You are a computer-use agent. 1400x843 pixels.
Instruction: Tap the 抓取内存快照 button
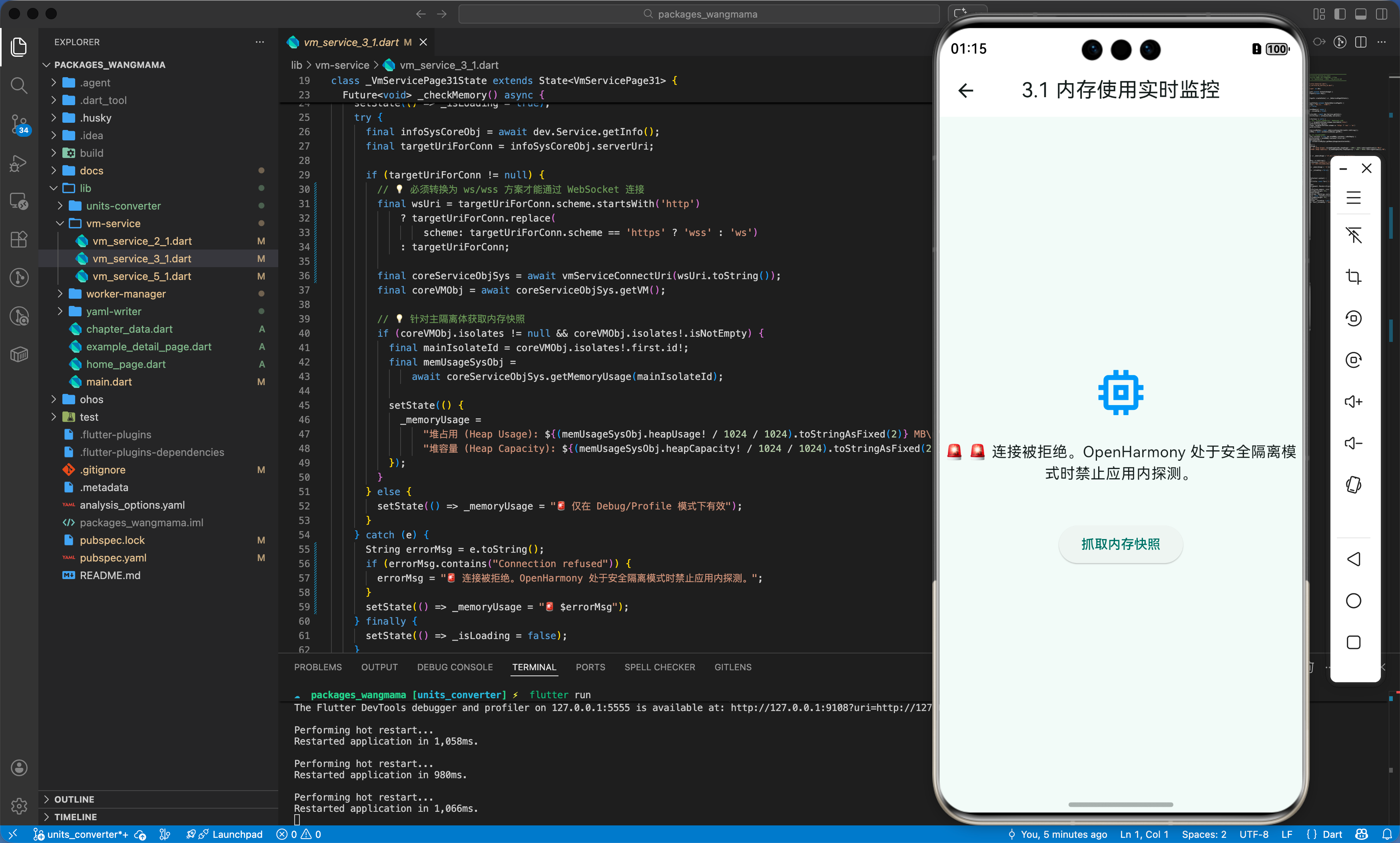click(1120, 544)
